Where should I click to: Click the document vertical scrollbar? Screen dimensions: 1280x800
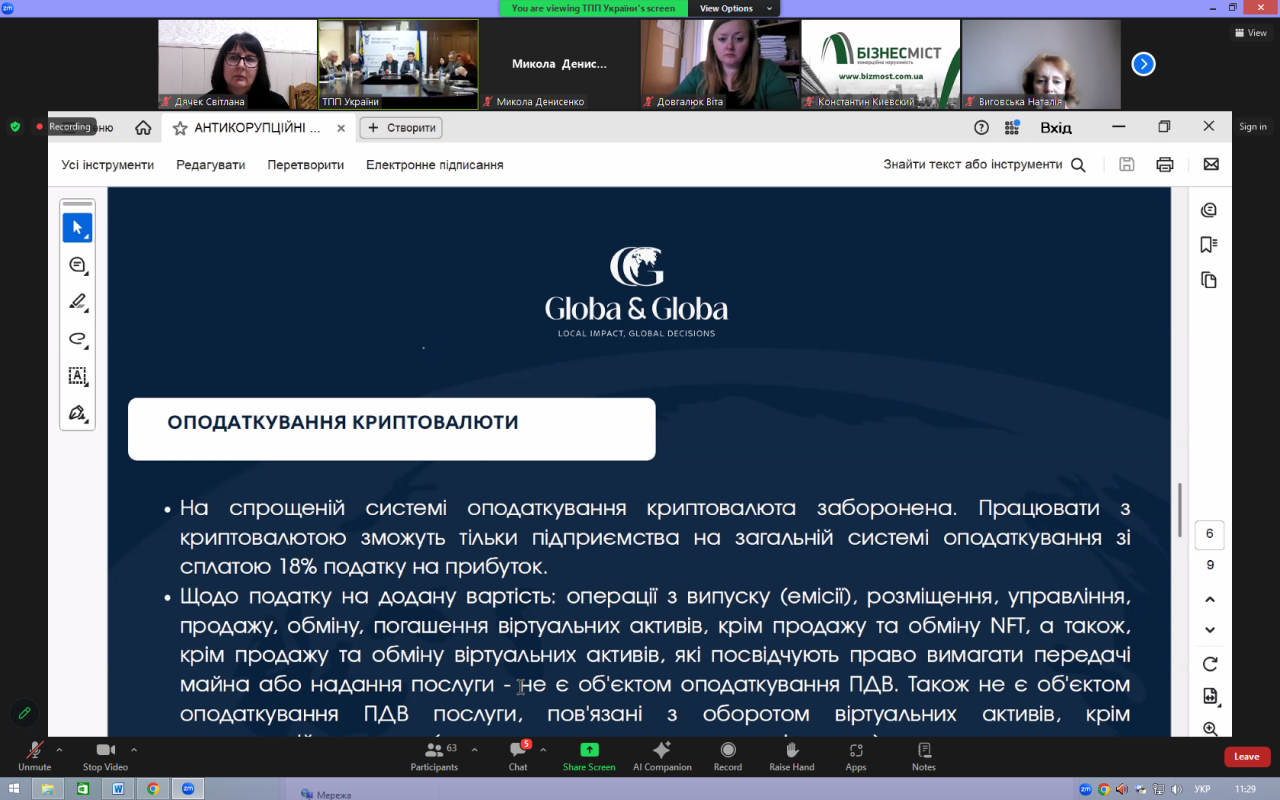coord(1180,510)
